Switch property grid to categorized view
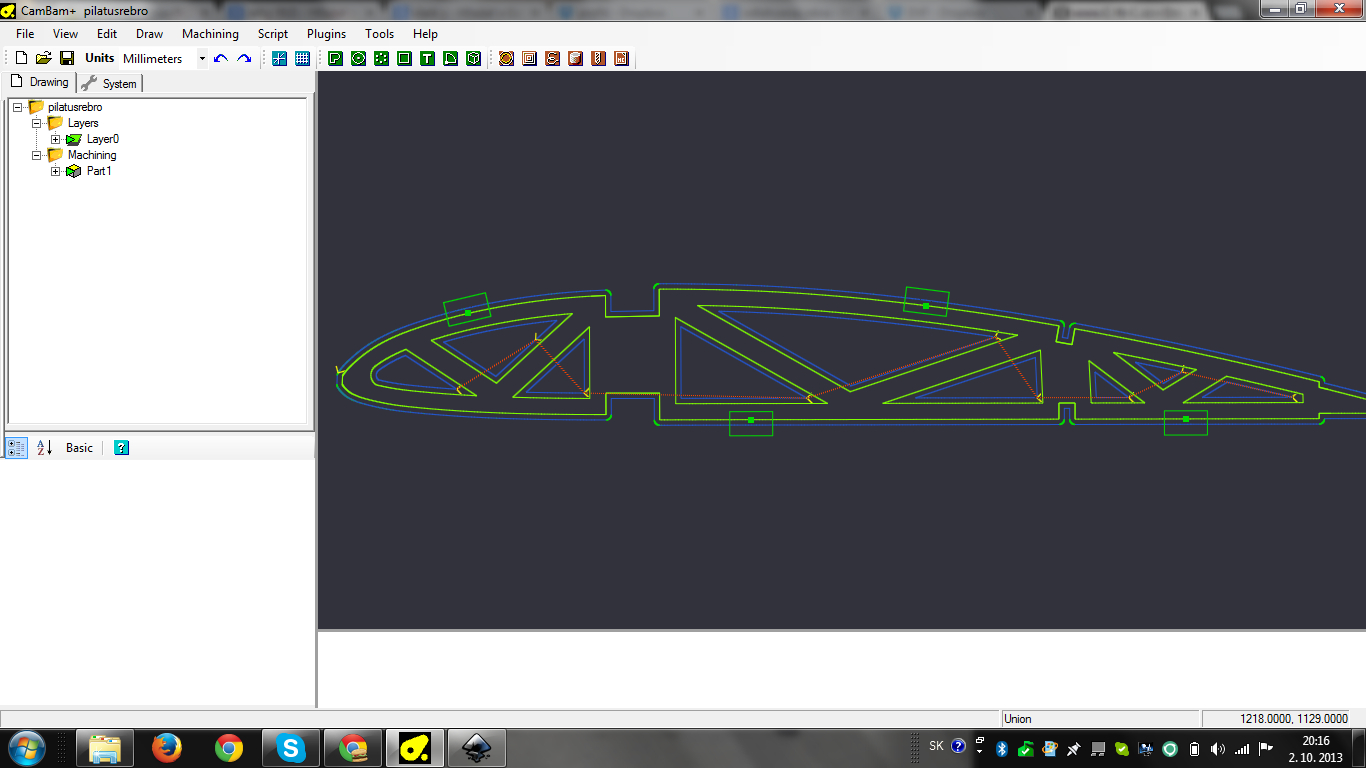The width and height of the screenshot is (1366, 768). (17, 448)
